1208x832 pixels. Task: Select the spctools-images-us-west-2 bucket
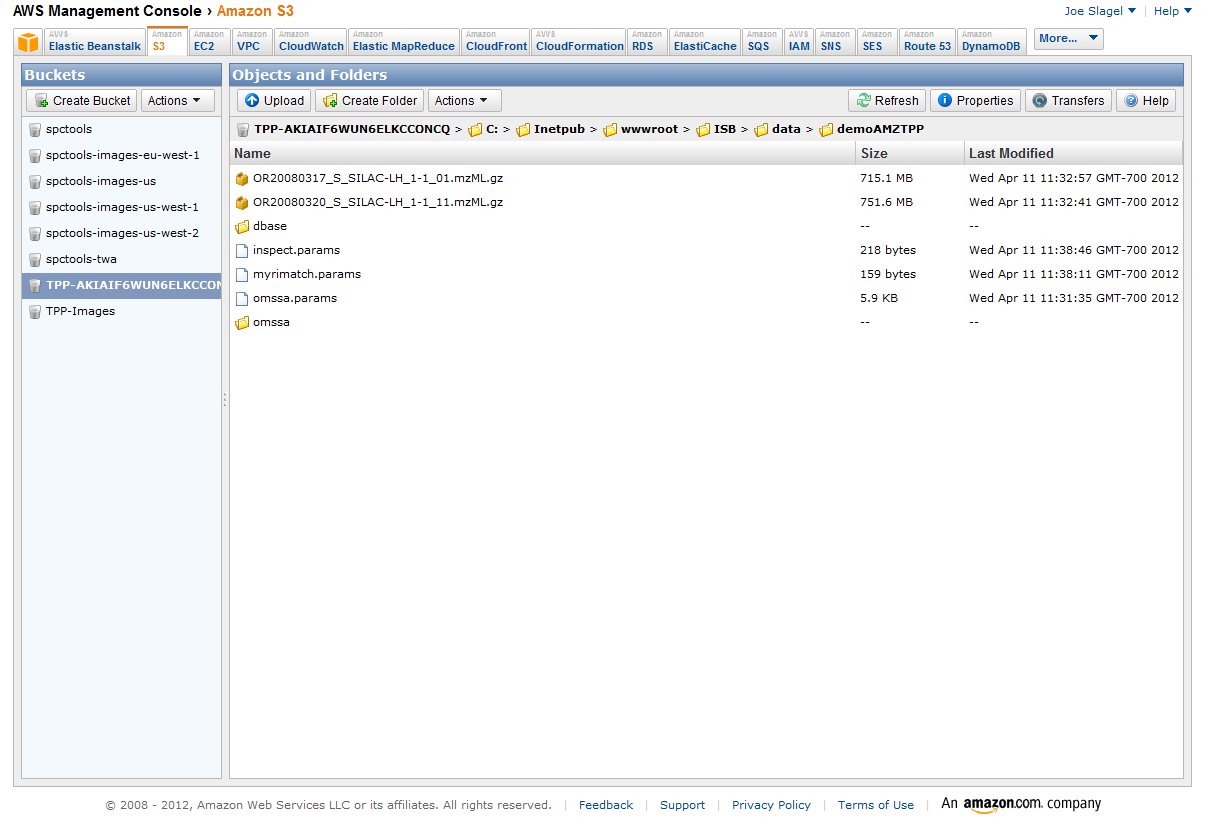122,233
